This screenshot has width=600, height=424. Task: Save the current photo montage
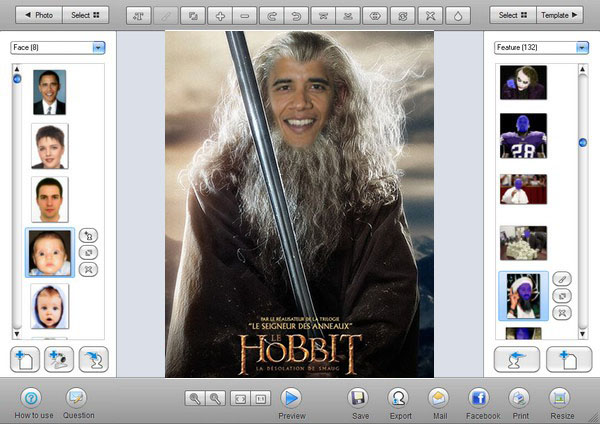click(x=358, y=397)
